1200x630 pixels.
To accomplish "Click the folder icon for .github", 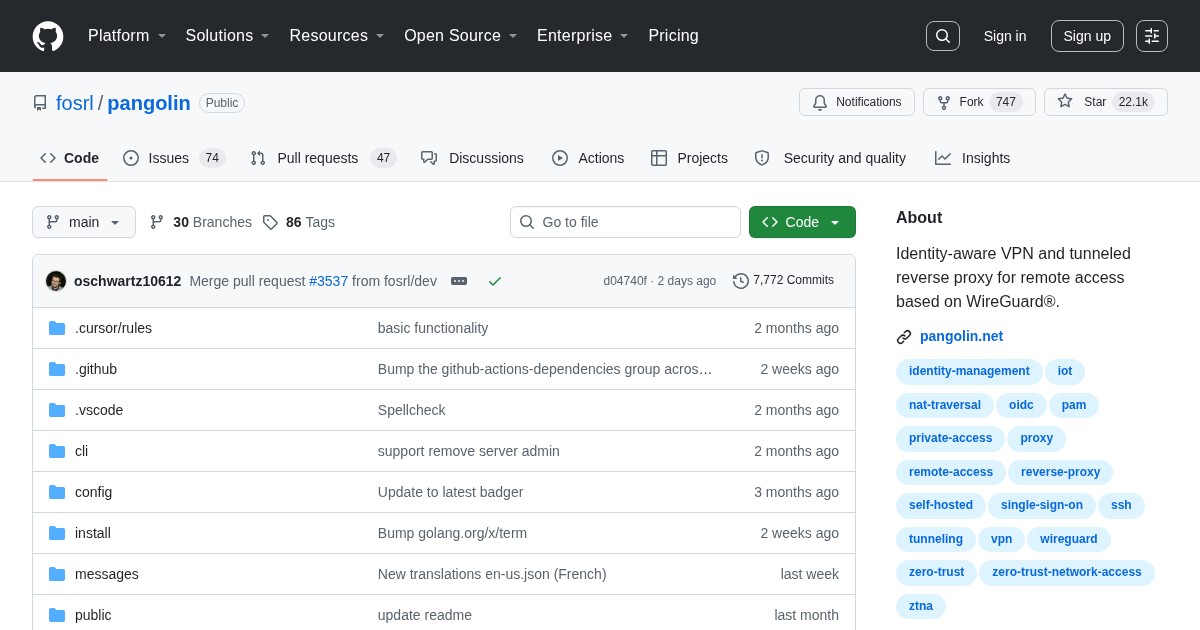I will tap(57, 369).
